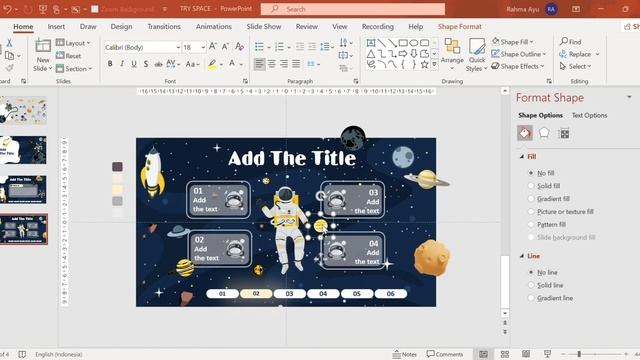The image size is (640, 360).
Task: Enable text Shadow (S) button
Action: (x=146, y=64)
